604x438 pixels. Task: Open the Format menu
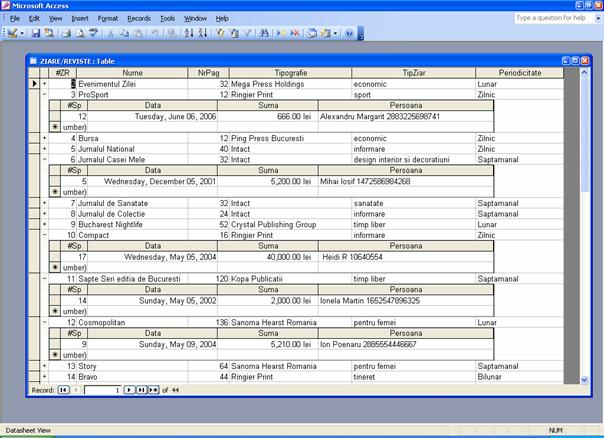point(108,18)
